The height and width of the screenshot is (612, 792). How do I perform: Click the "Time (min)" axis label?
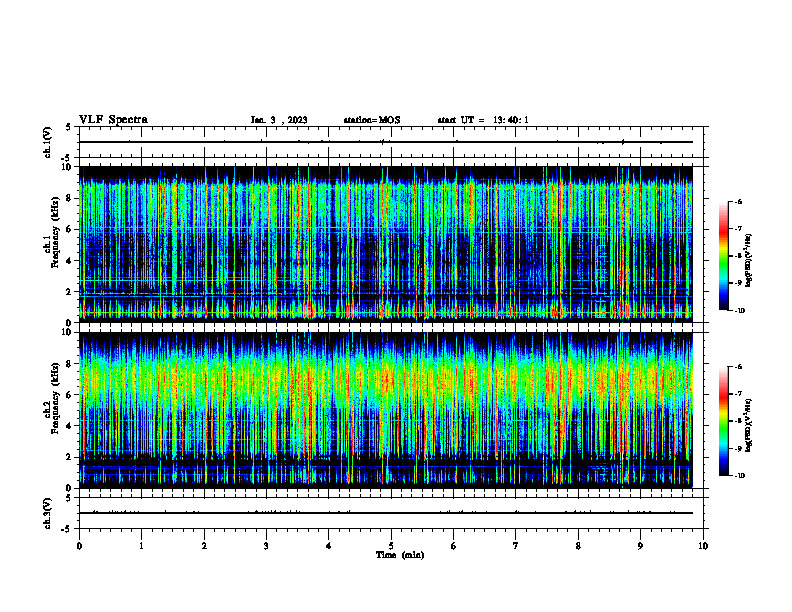[400, 555]
